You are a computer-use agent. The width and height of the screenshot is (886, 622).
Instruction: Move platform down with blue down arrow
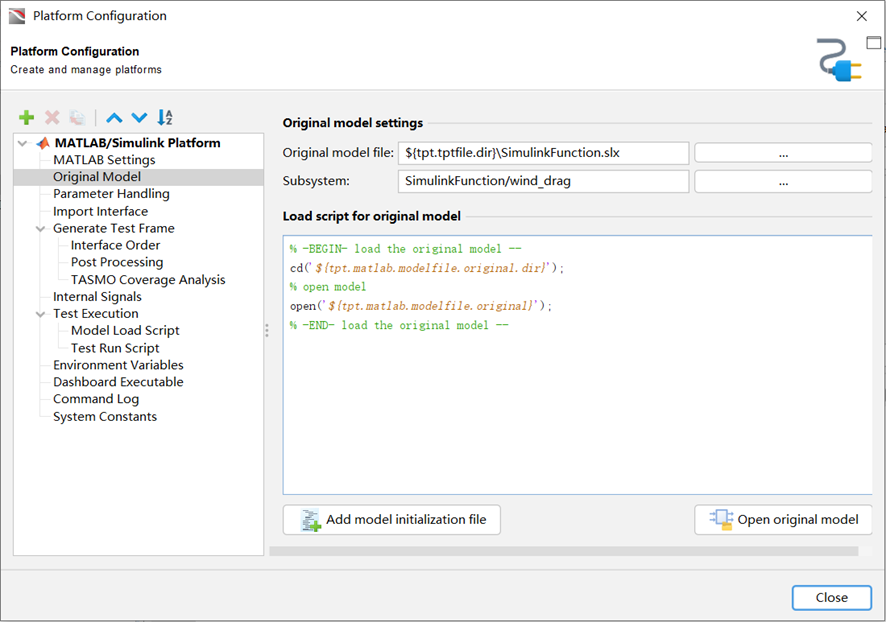[x=139, y=118]
